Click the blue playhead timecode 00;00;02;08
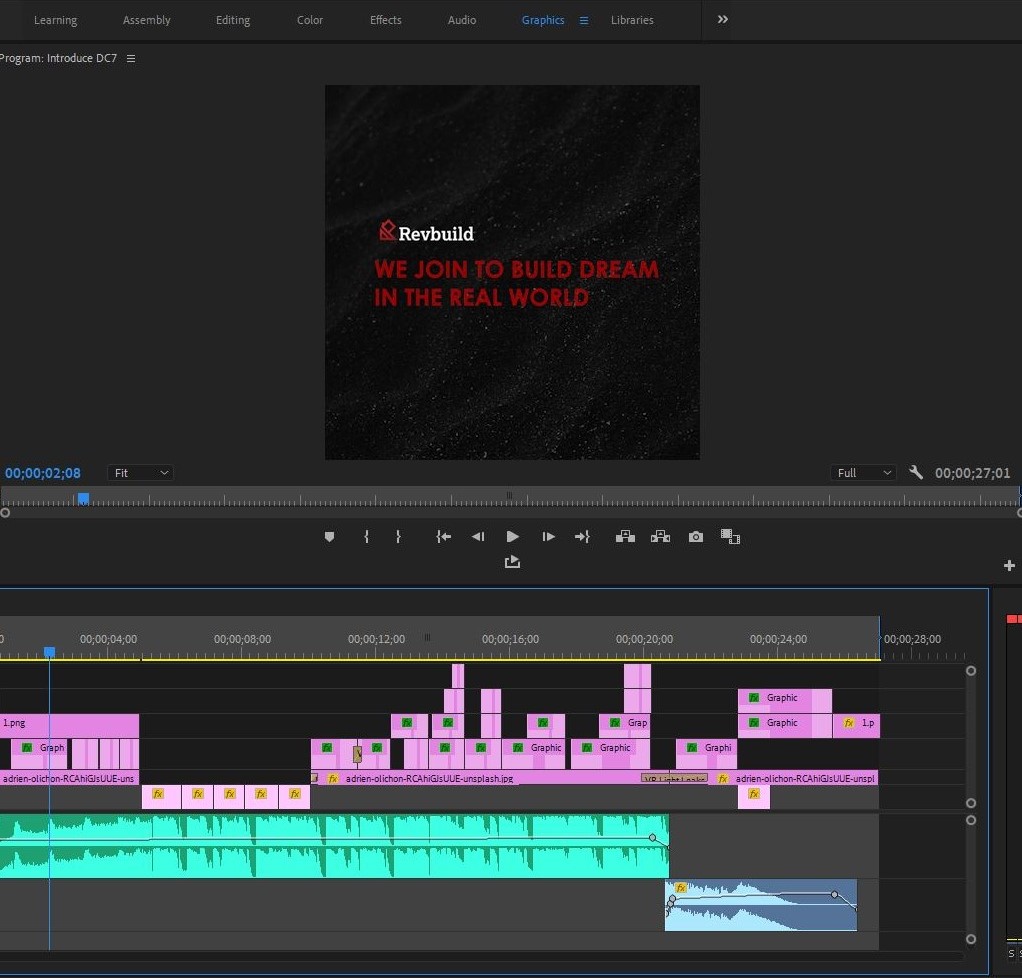This screenshot has height=978, width=1022. [43, 473]
